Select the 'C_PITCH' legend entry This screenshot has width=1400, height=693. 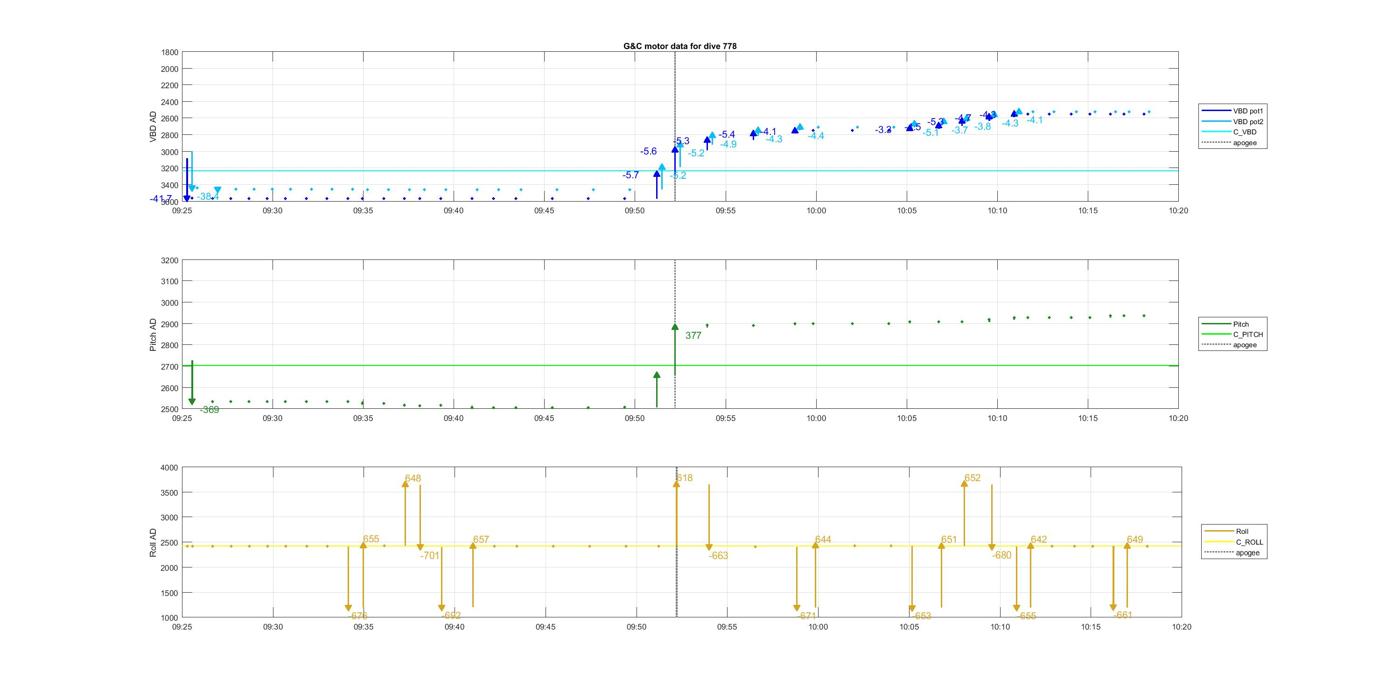(1248, 334)
